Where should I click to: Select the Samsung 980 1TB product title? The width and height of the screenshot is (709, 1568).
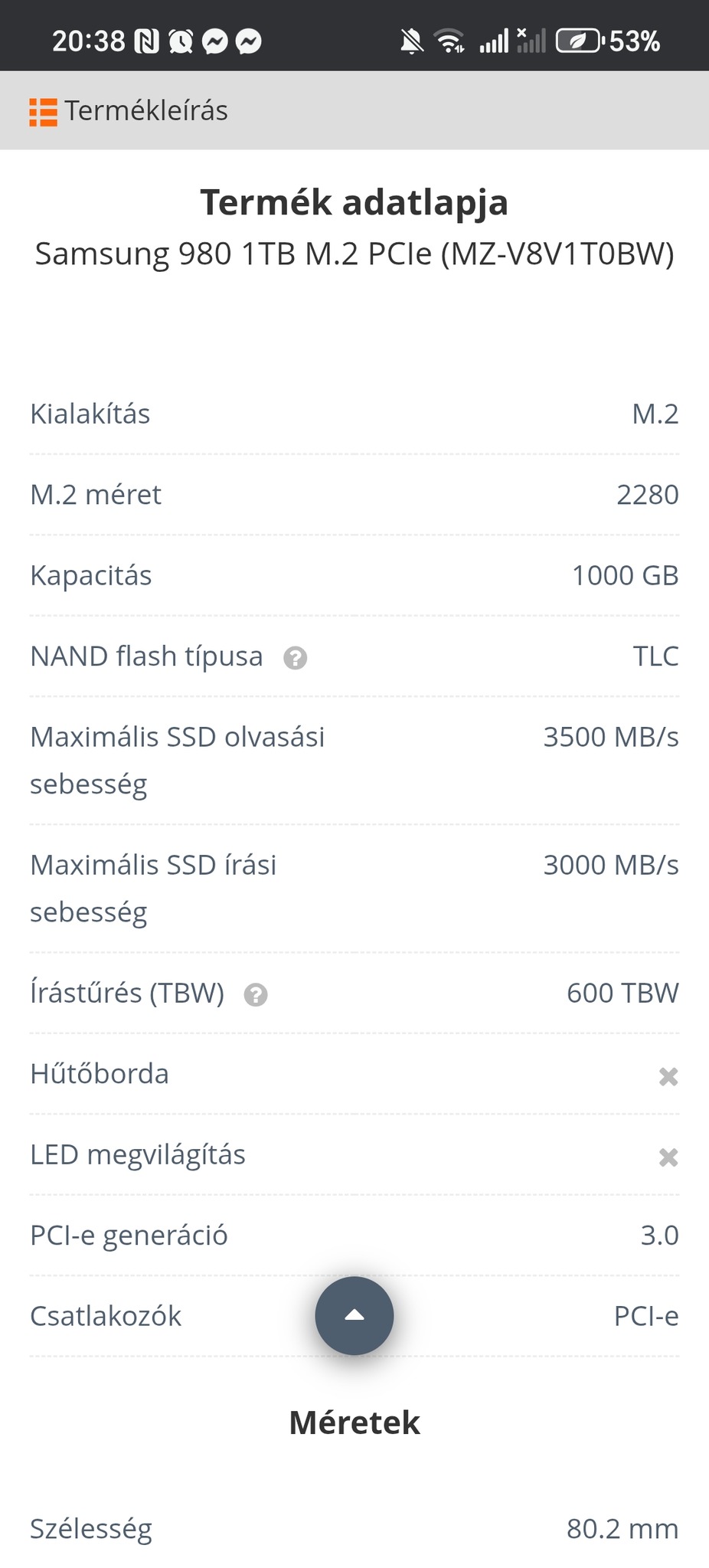(x=354, y=254)
